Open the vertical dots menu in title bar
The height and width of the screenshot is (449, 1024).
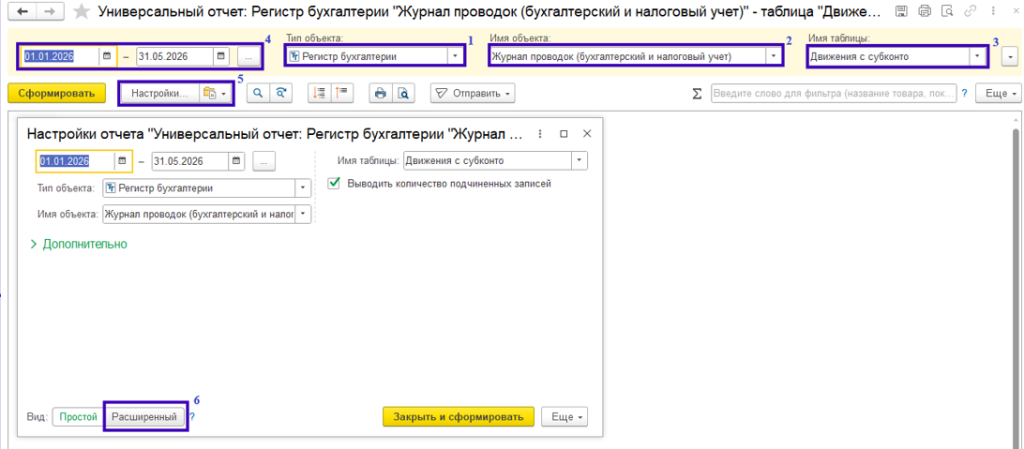click(x=991, y=10)
